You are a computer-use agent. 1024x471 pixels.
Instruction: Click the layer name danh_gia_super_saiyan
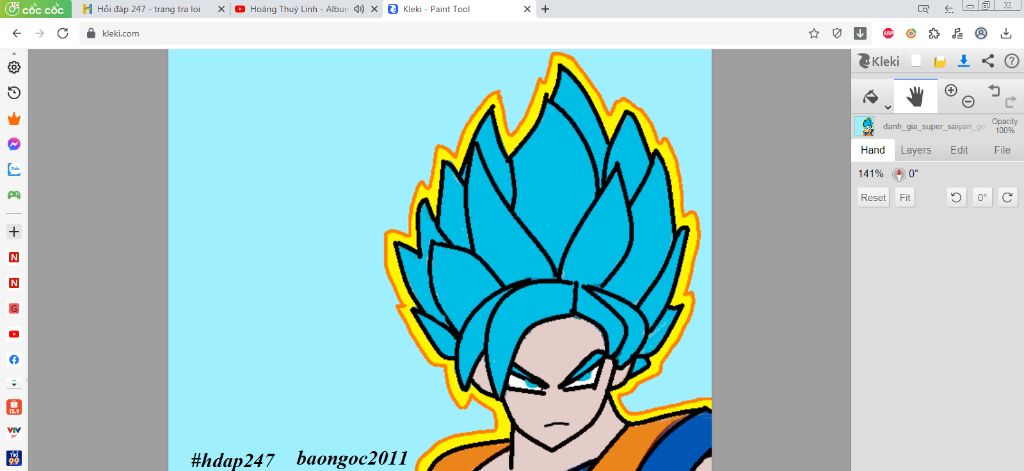coord(933,127)
